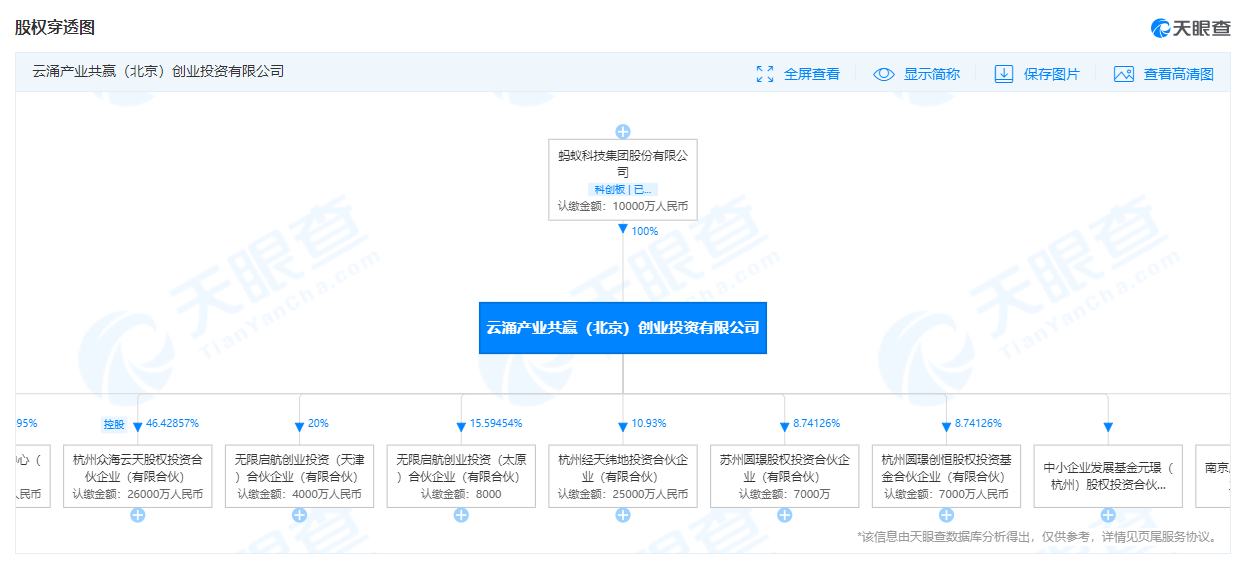
Task: Click the central 云涌产业共赢 company node
Action: click(x=623, y=328)
